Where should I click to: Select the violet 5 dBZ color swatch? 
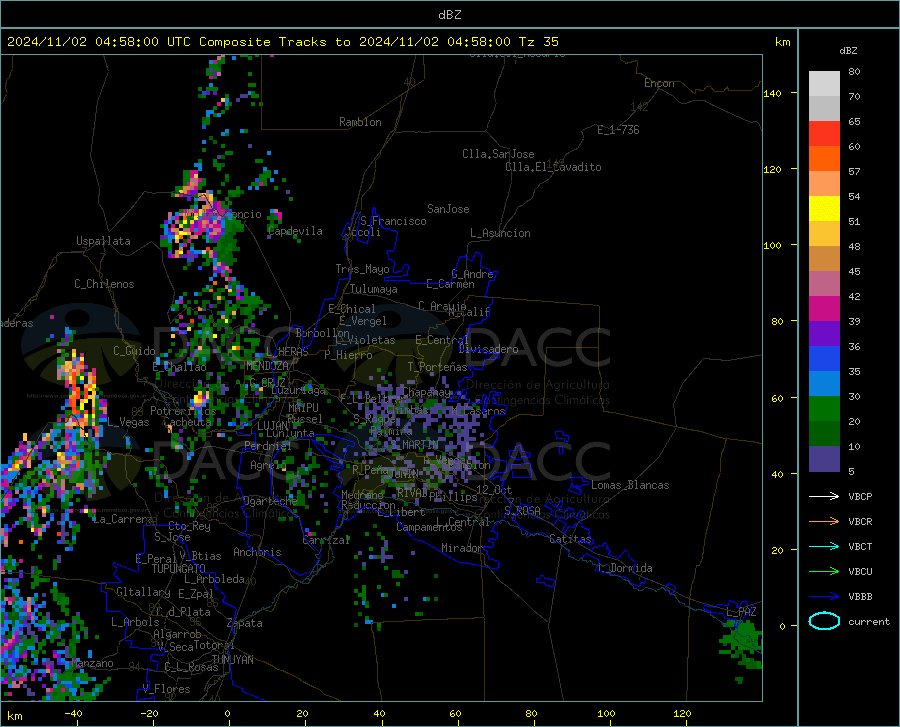click(x=824, y=459)
